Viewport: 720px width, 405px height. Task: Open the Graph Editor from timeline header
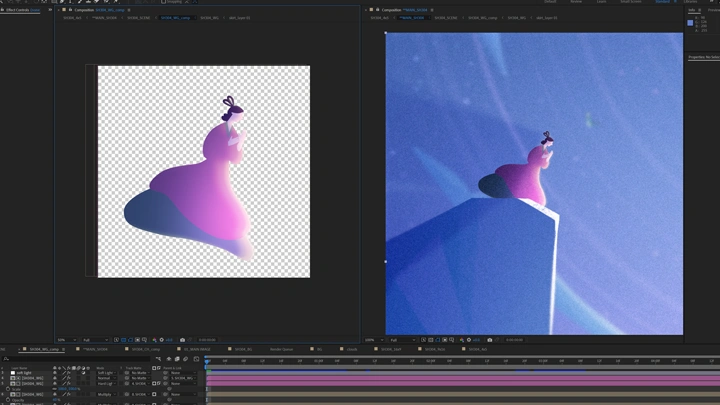(194, 358)
